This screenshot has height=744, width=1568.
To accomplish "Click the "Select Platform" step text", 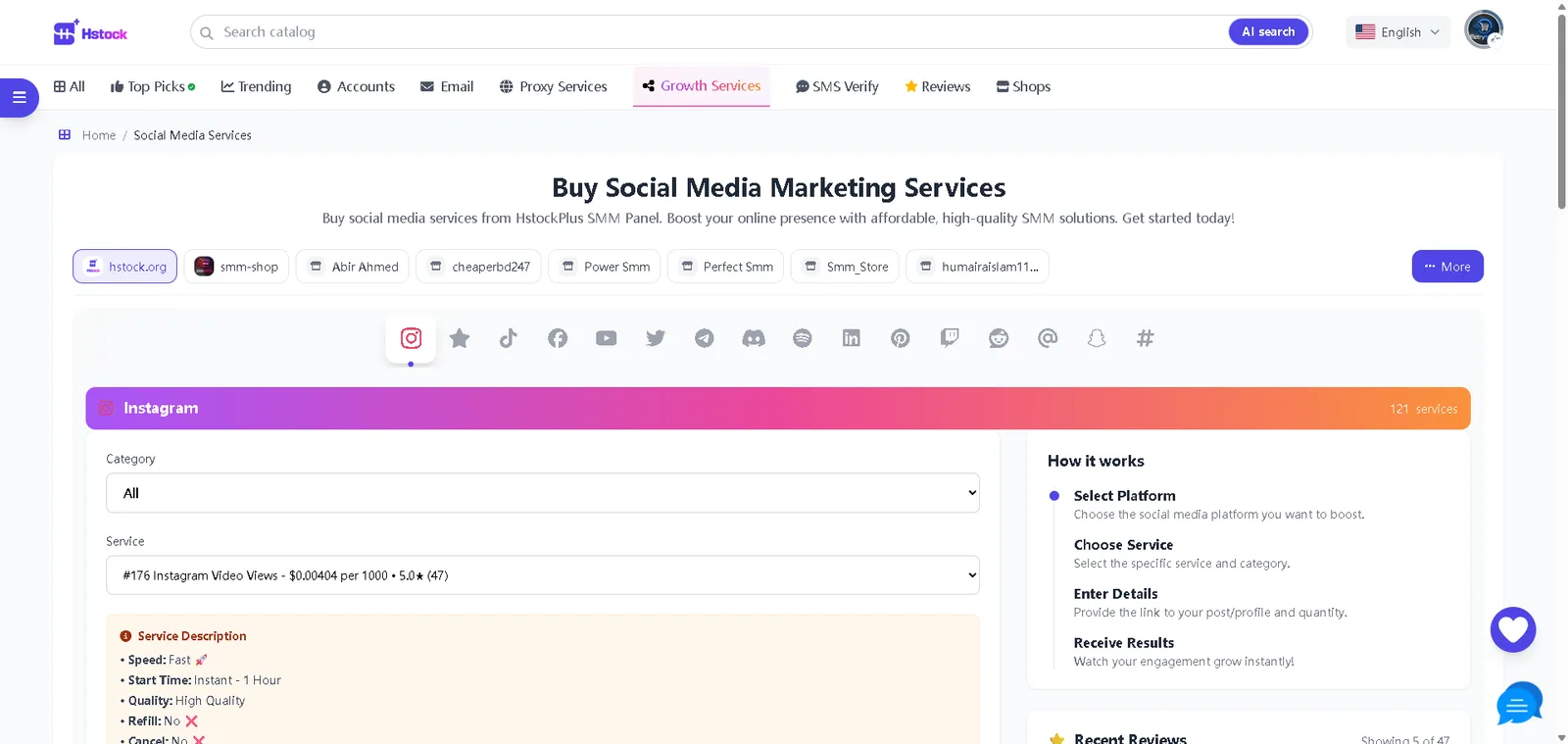I will (x=1124, y=496).
